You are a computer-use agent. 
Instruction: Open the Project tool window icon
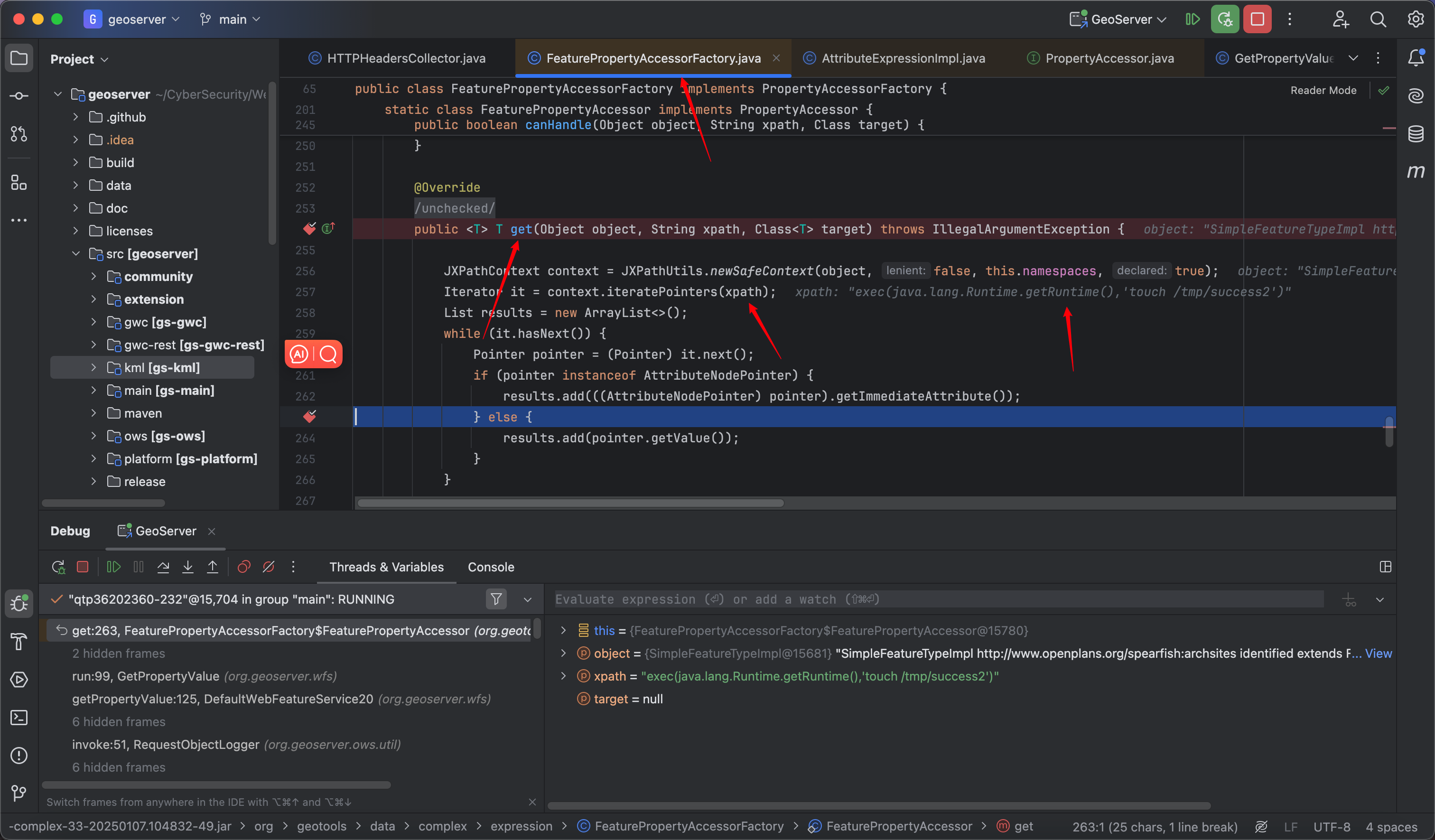click(19, 59)
